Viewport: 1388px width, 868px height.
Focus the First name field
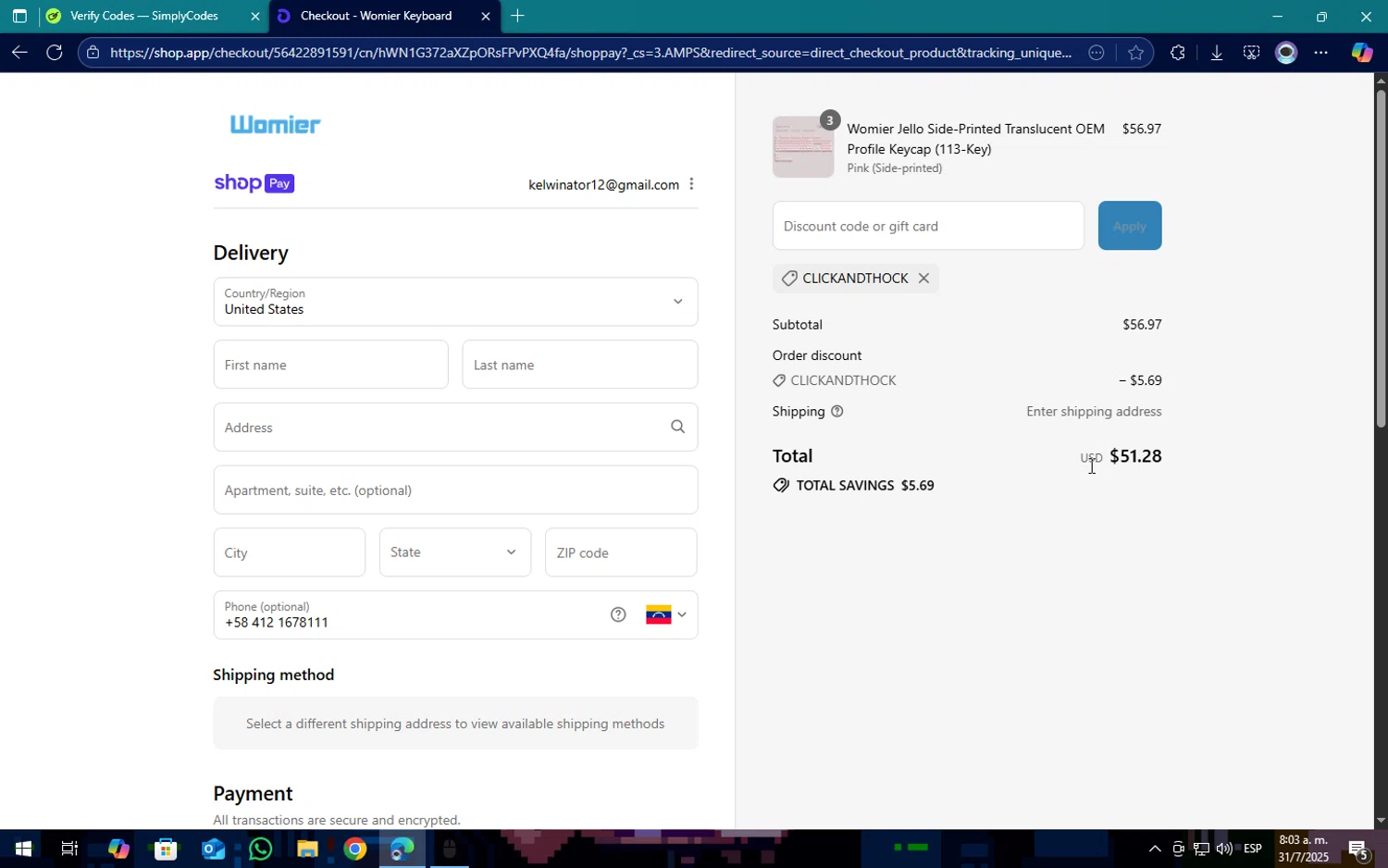pos(330,365)
